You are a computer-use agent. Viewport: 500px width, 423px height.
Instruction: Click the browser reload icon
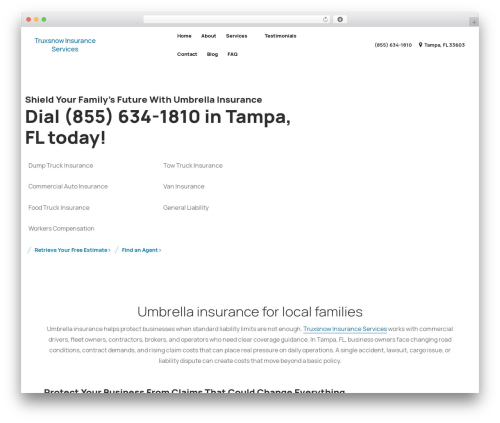click(x=325, y=20)
